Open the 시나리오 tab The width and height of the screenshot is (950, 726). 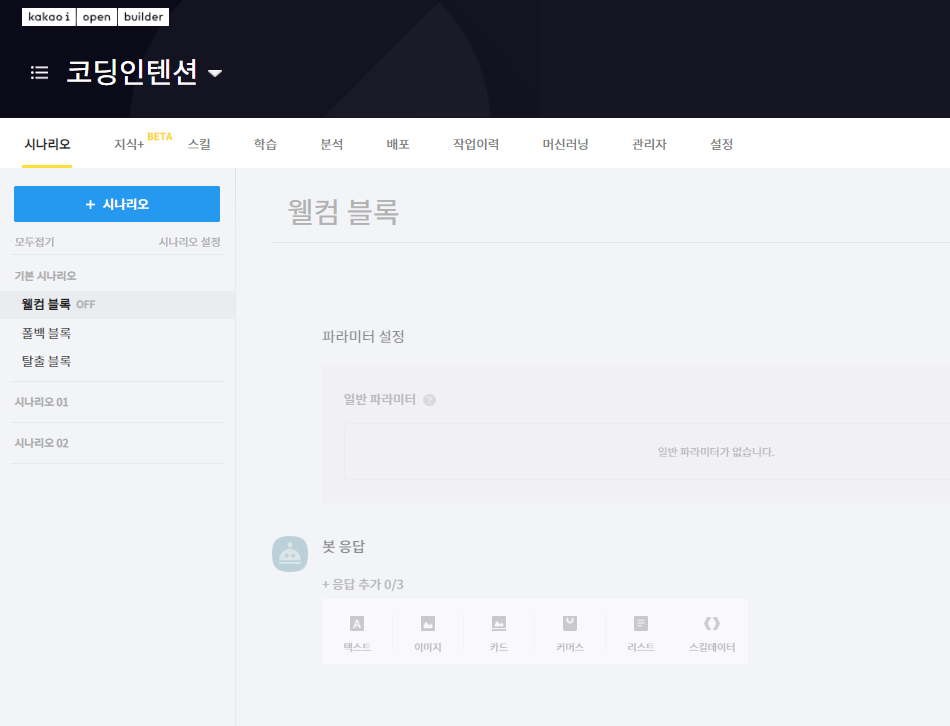(47, 144)
